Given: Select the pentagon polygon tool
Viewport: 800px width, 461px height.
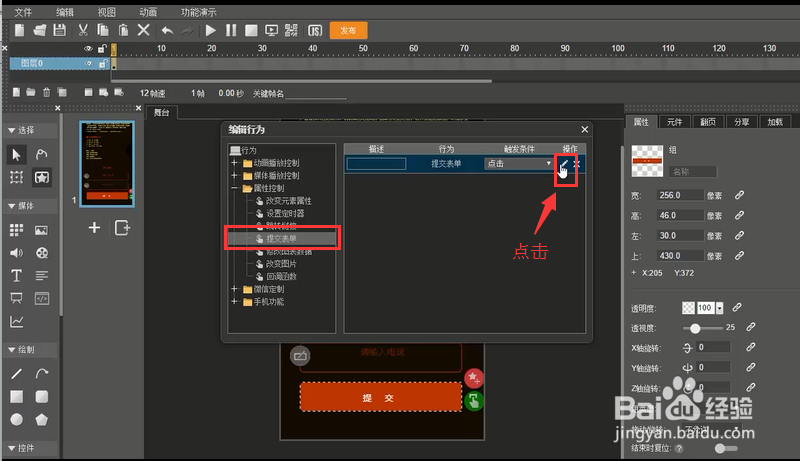Looking at the screenshot, I should pos(41,419).
